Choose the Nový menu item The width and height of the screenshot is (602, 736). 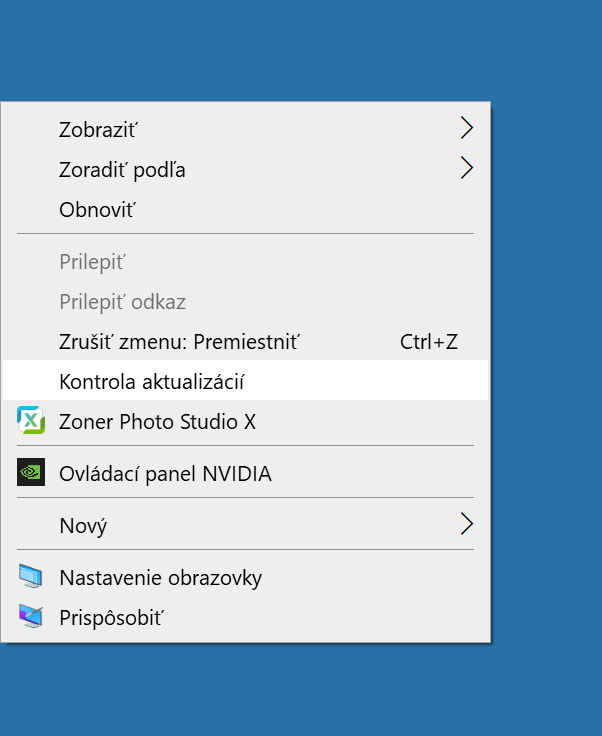click(83, 526)
